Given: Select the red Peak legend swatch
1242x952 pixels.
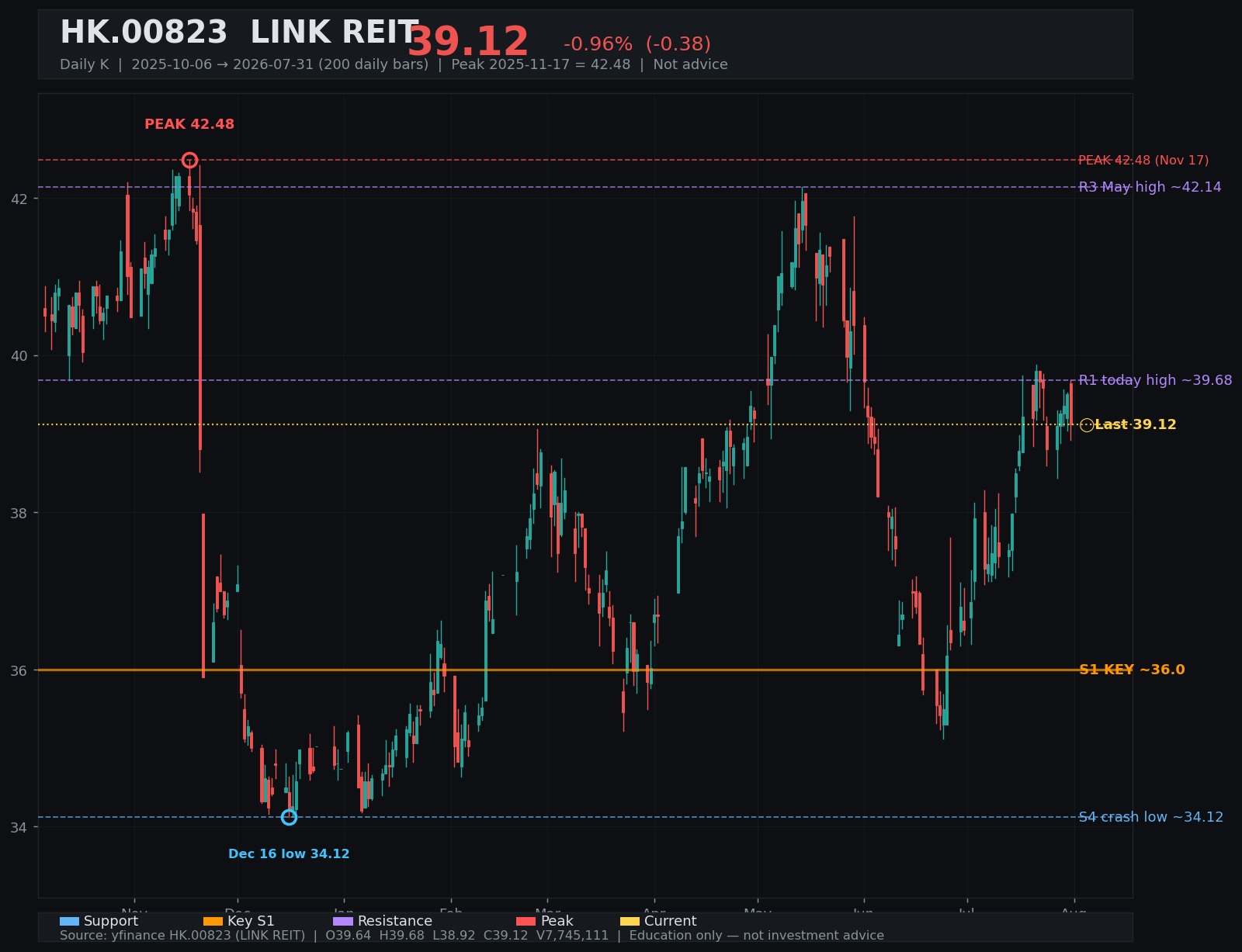Looking at the screenshot, I should coord(526,922).
